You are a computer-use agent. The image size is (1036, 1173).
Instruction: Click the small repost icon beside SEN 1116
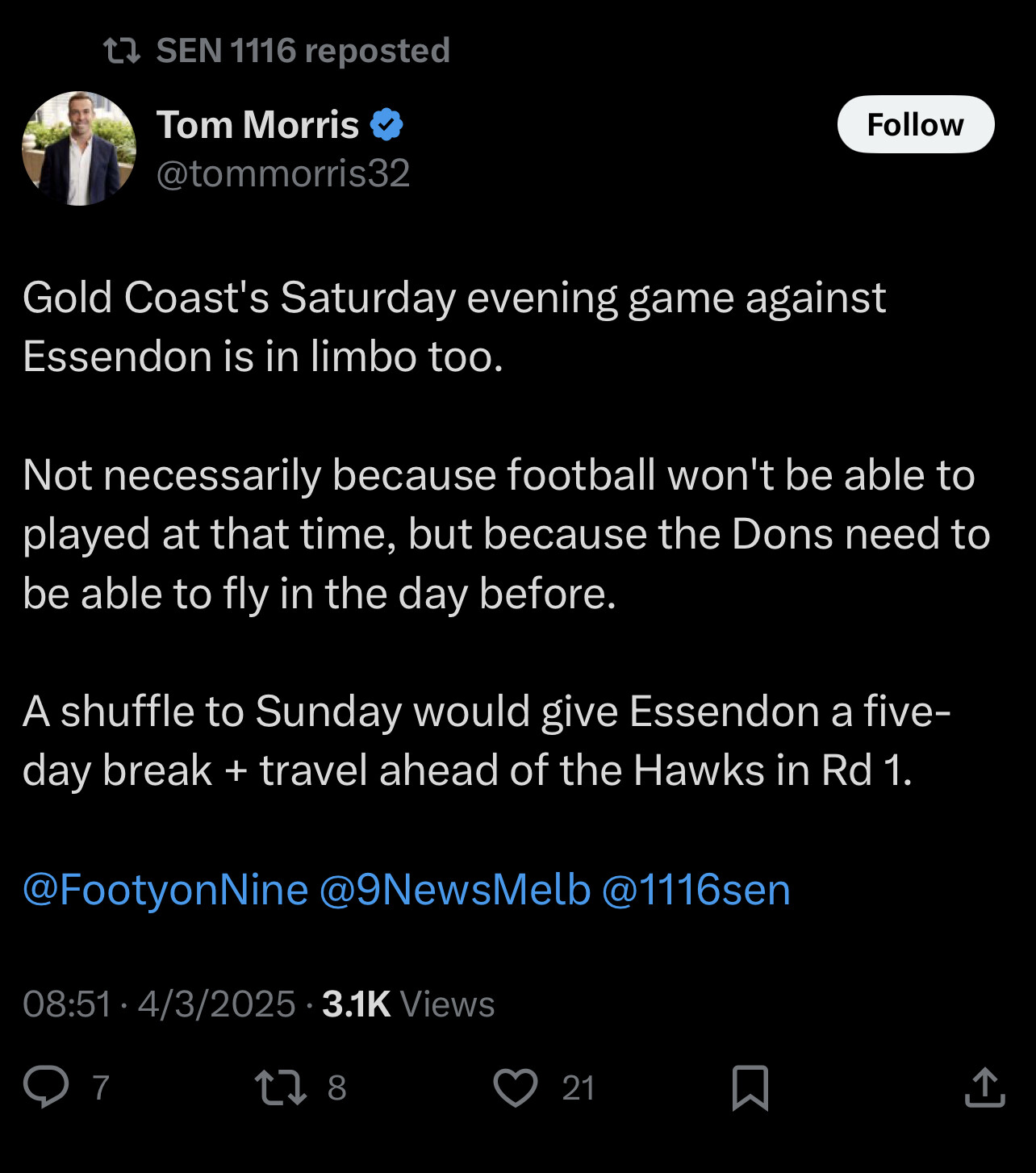[x=123, y=52]
